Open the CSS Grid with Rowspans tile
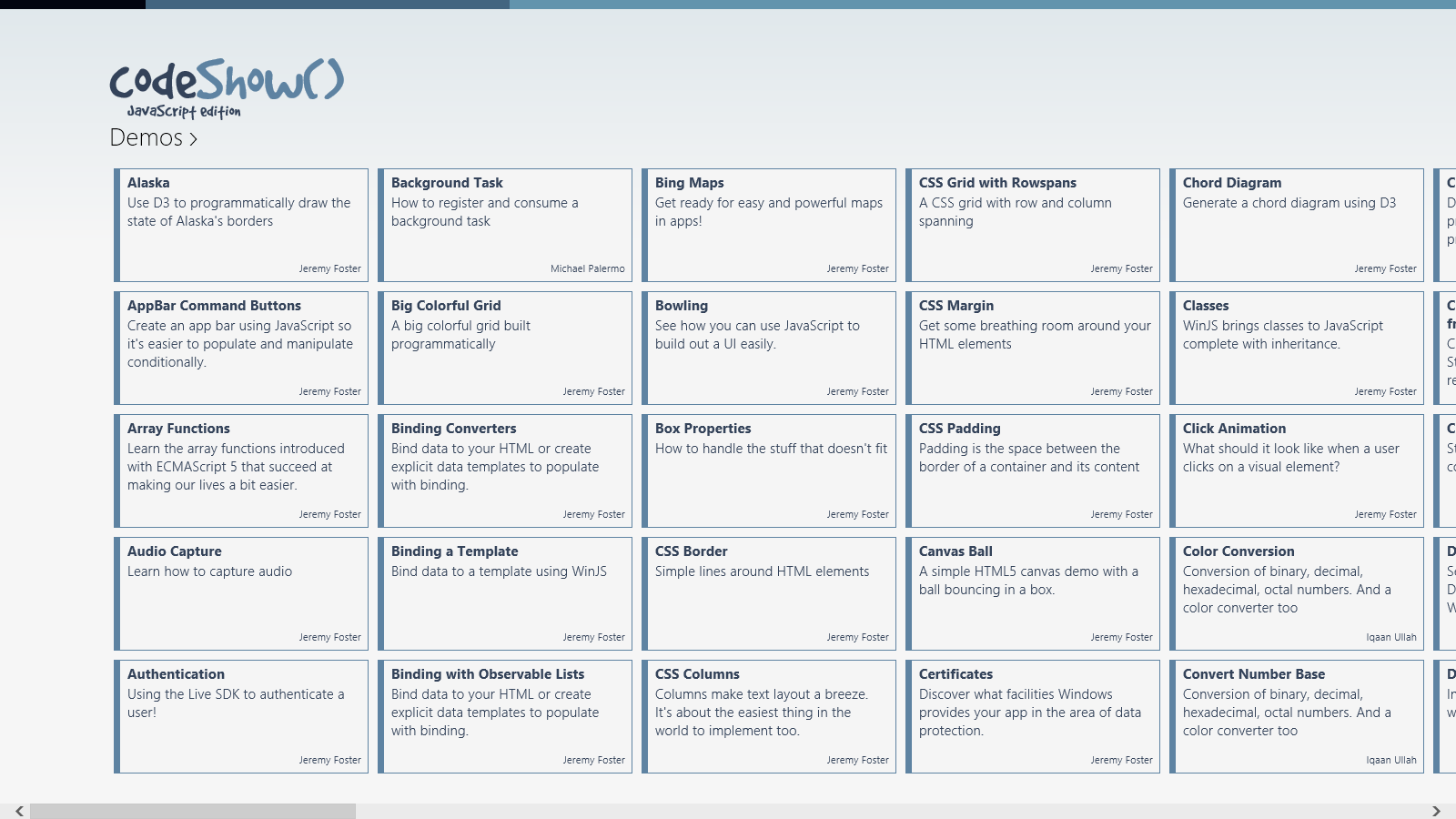 [x=1033, y=225]
